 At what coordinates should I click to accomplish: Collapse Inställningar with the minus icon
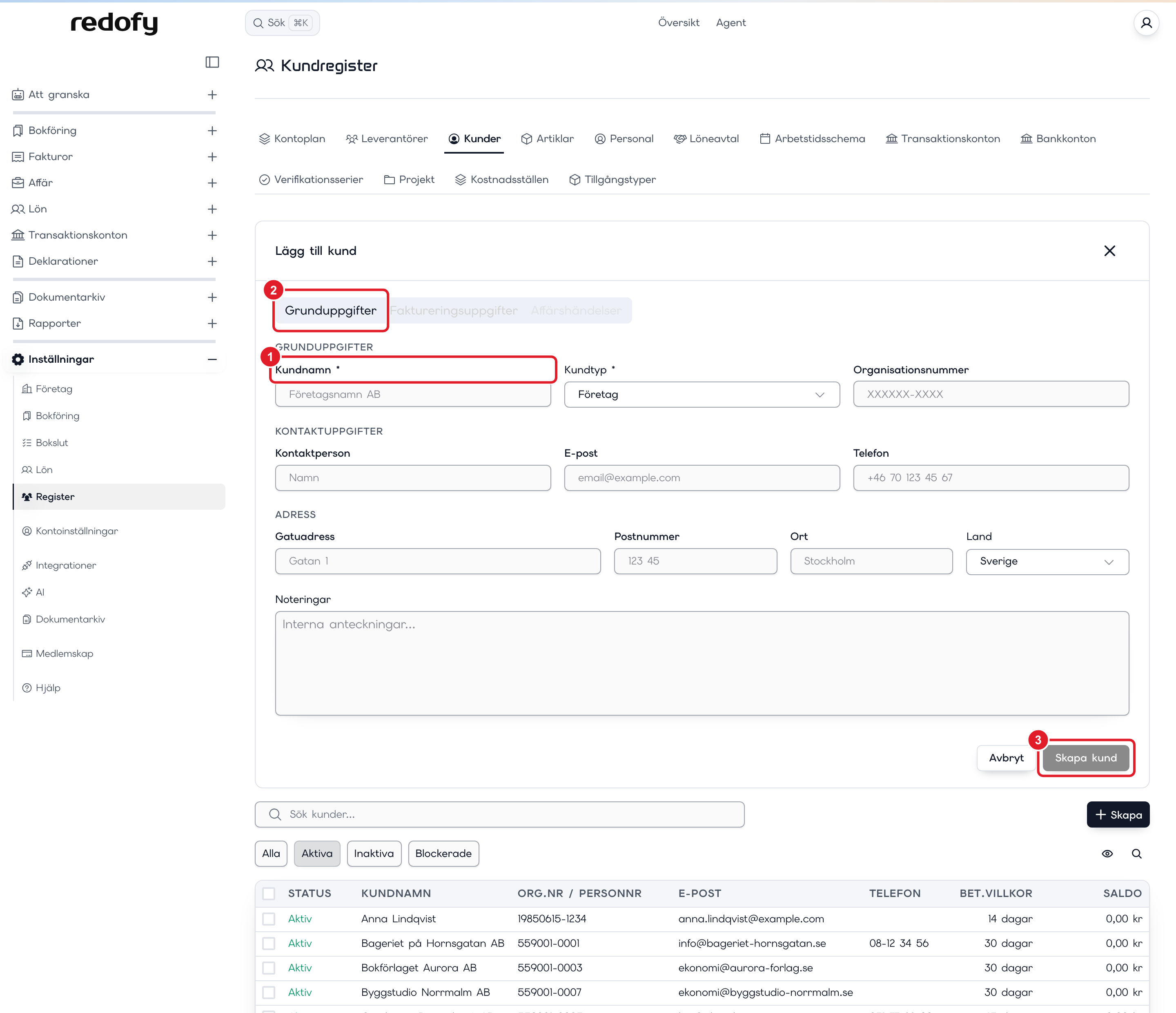(212, 359)
